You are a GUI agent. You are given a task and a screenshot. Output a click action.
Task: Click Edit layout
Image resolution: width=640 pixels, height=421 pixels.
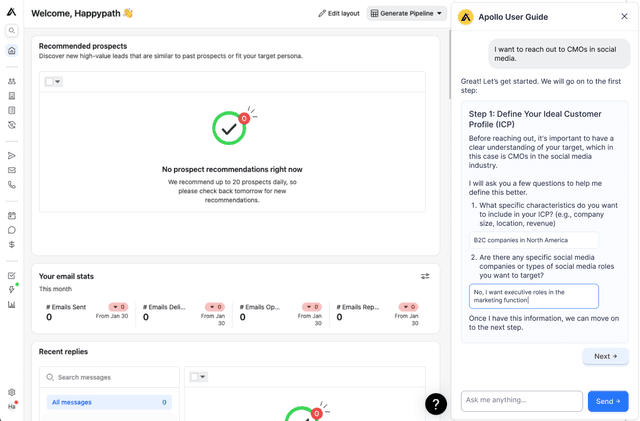339,13
